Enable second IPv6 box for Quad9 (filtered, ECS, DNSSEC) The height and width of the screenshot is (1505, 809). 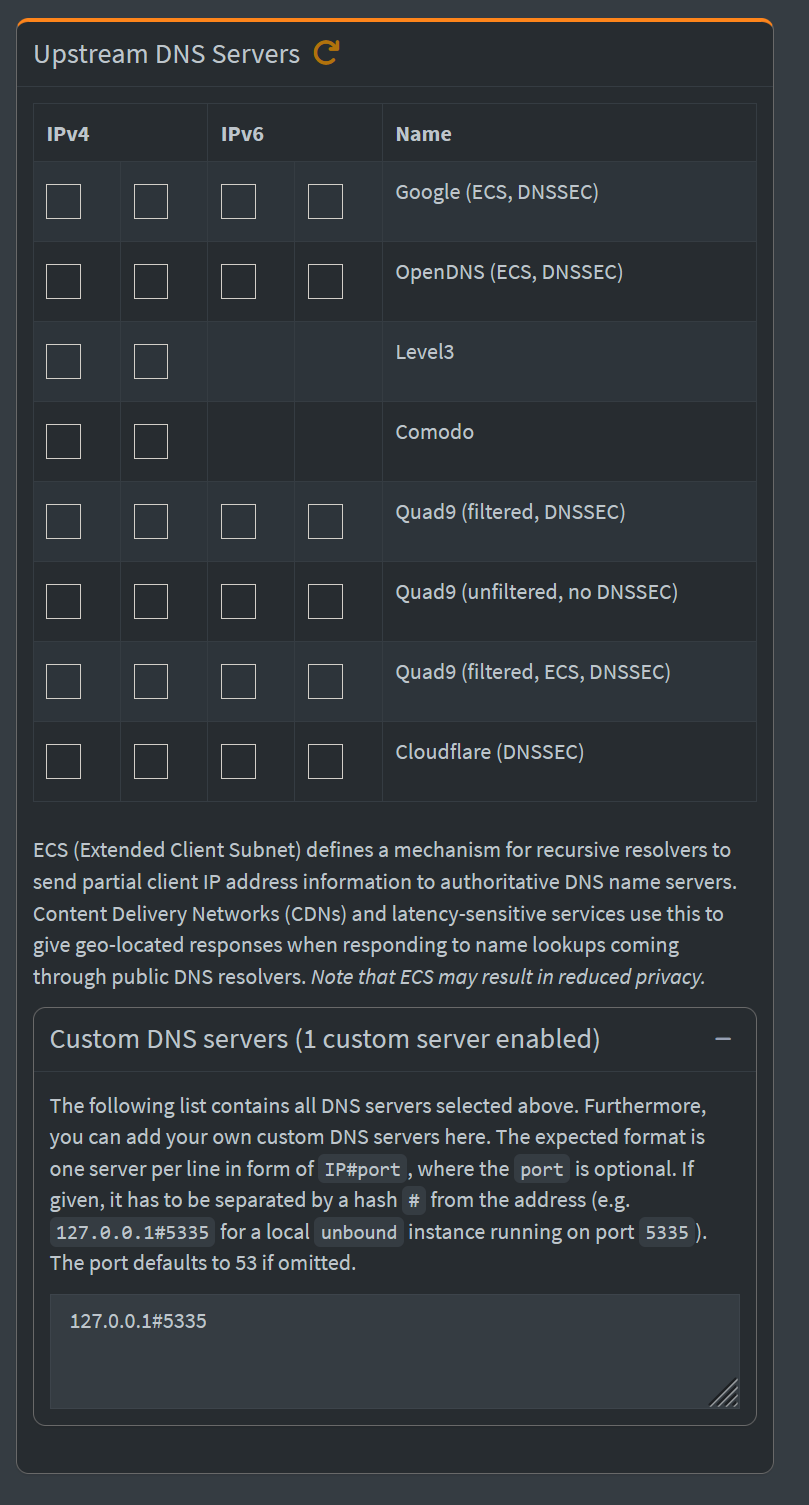coord(325,681)
